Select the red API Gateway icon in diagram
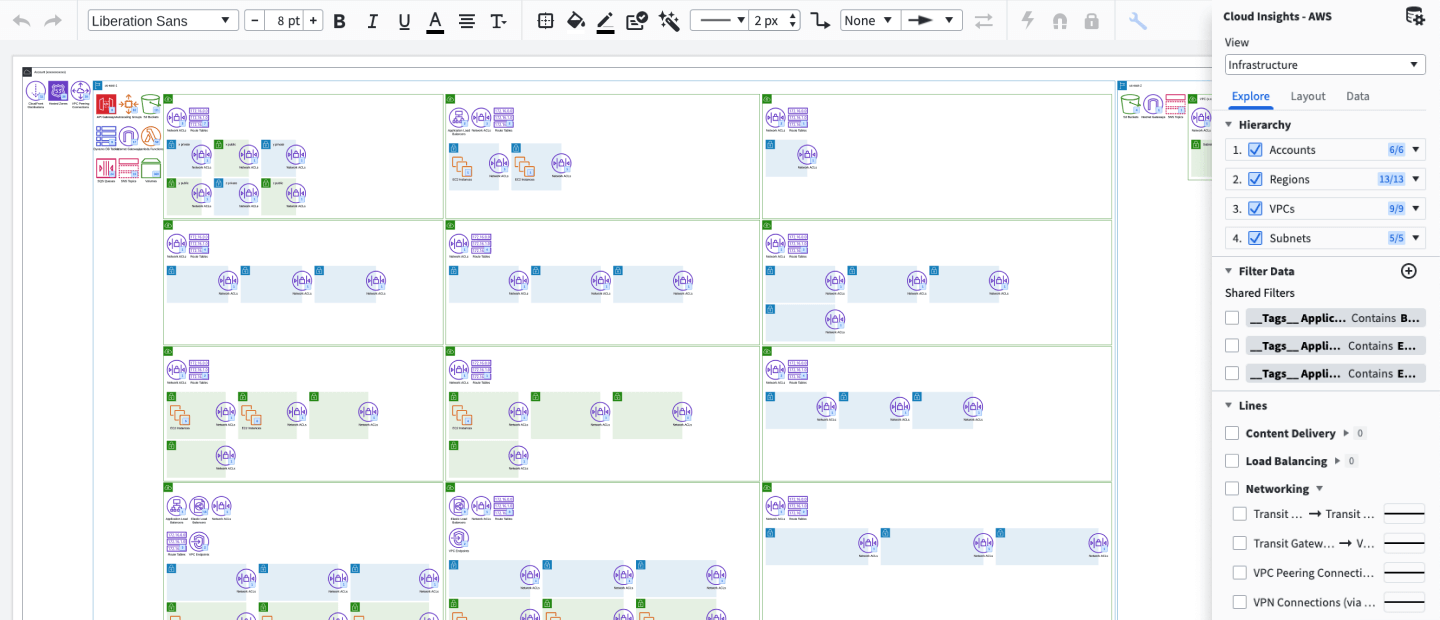The height and width of the screenshot is (620, 1440). pyautogui.click(x=106, y=104)
